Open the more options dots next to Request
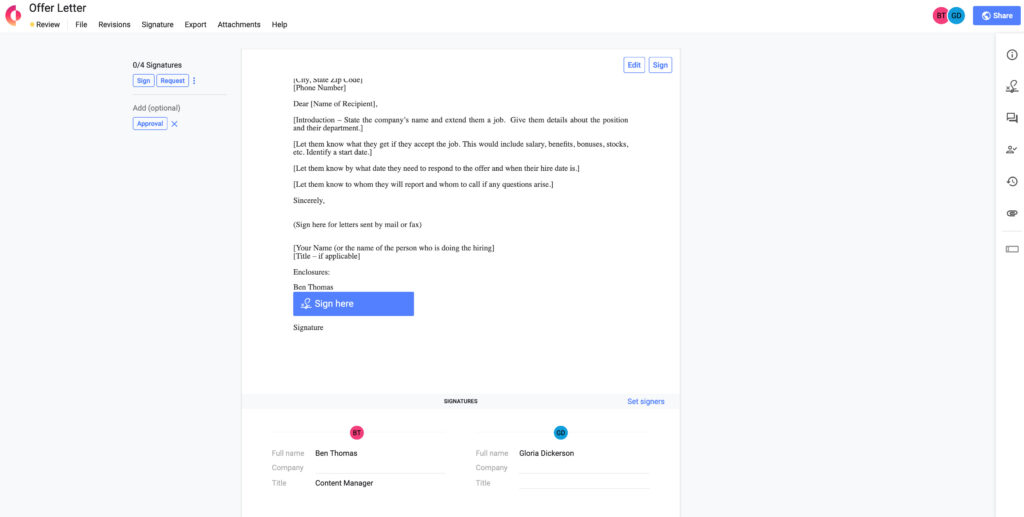The width and height of the screenshot is (1024, 517). click(x=194, y=81)
